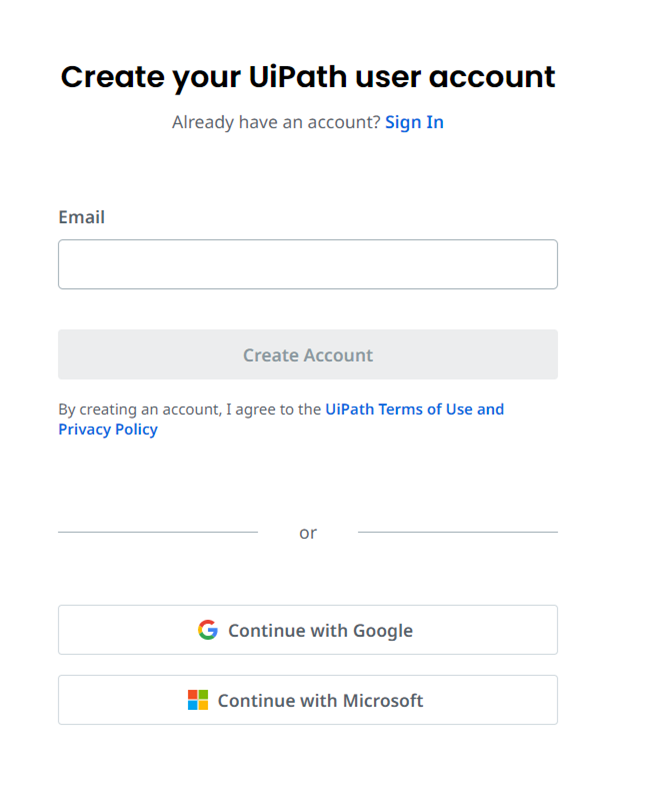Viewport: 654px width, 796px height.
Task: Click the Email label
Action: click(x=82, y=217)
